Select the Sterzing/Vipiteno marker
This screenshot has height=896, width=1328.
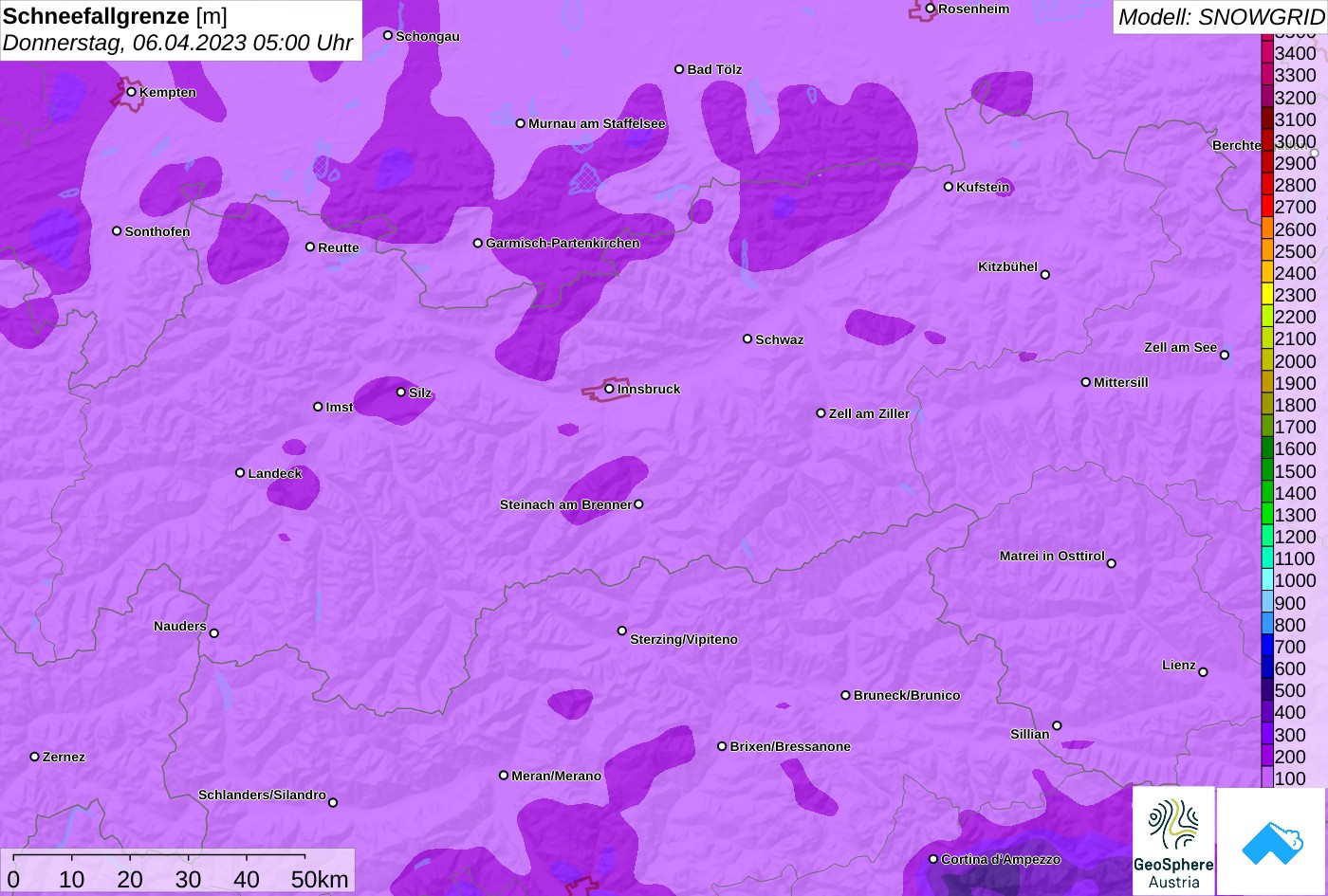click(x=622, y=631)
